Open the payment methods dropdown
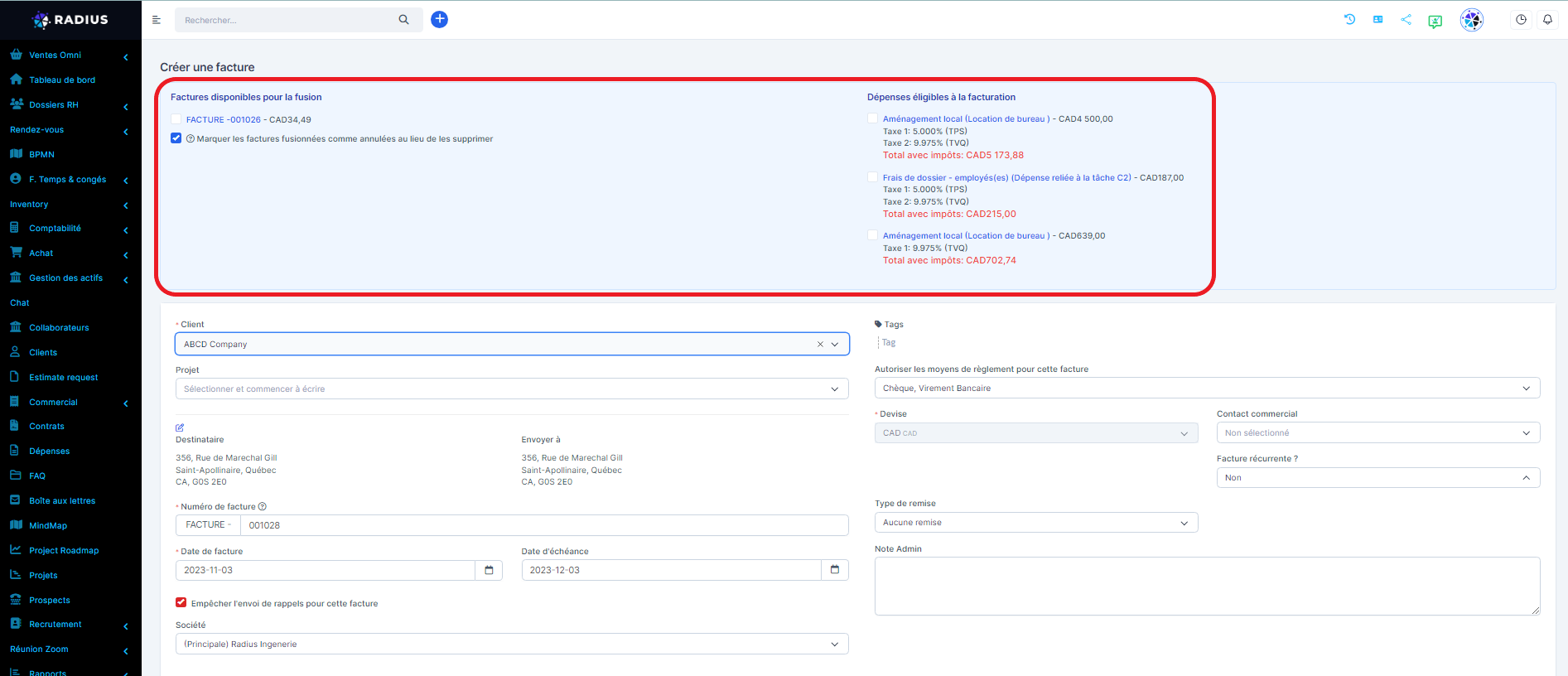Viewport: 1568px width, 676px height. (1207, 388)
